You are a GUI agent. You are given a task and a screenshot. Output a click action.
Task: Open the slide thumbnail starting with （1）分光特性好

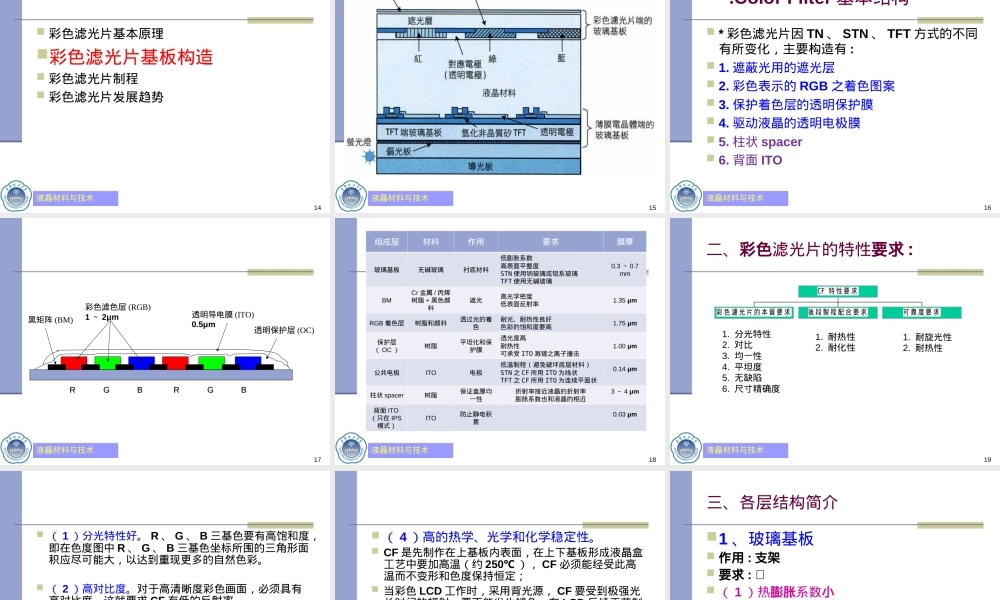click(165, 535)
